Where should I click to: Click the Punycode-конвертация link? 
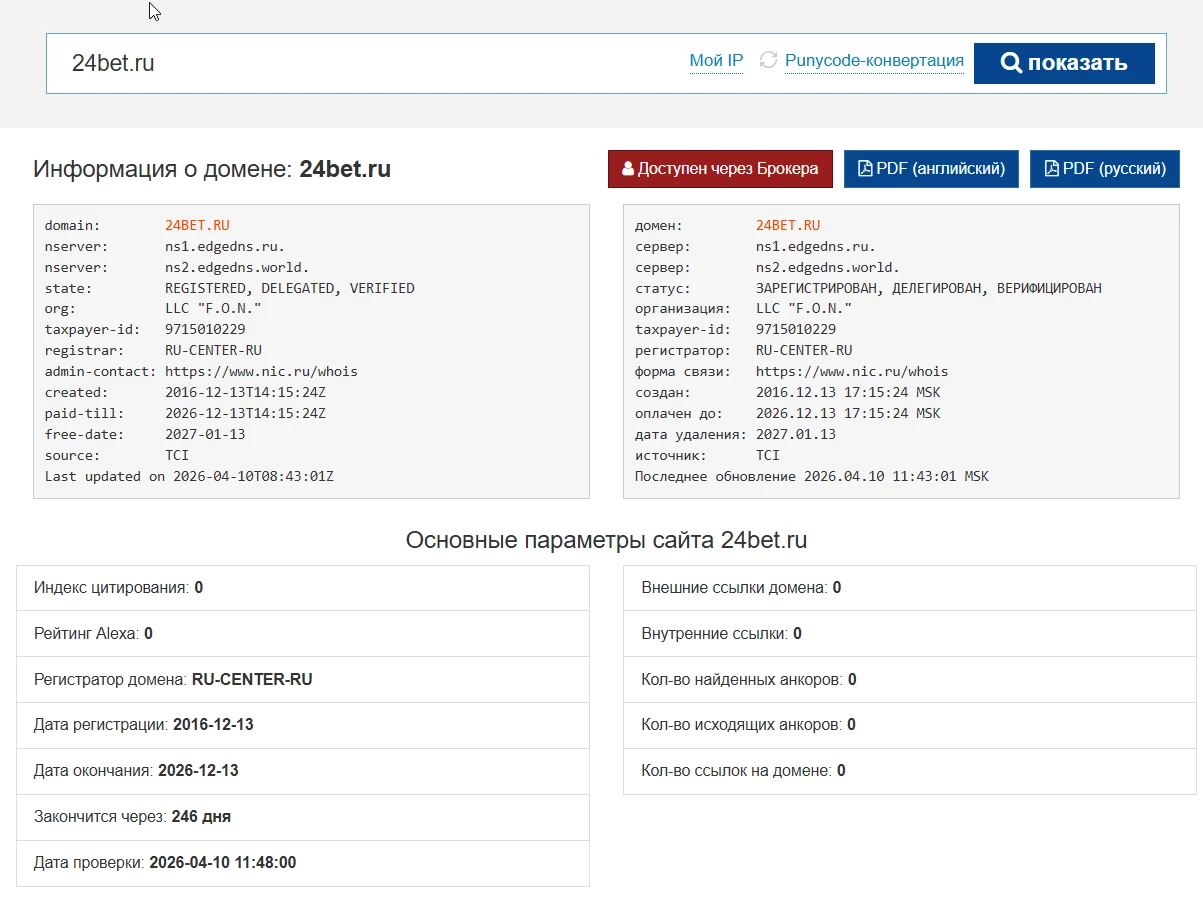click(x=875, y=60)
